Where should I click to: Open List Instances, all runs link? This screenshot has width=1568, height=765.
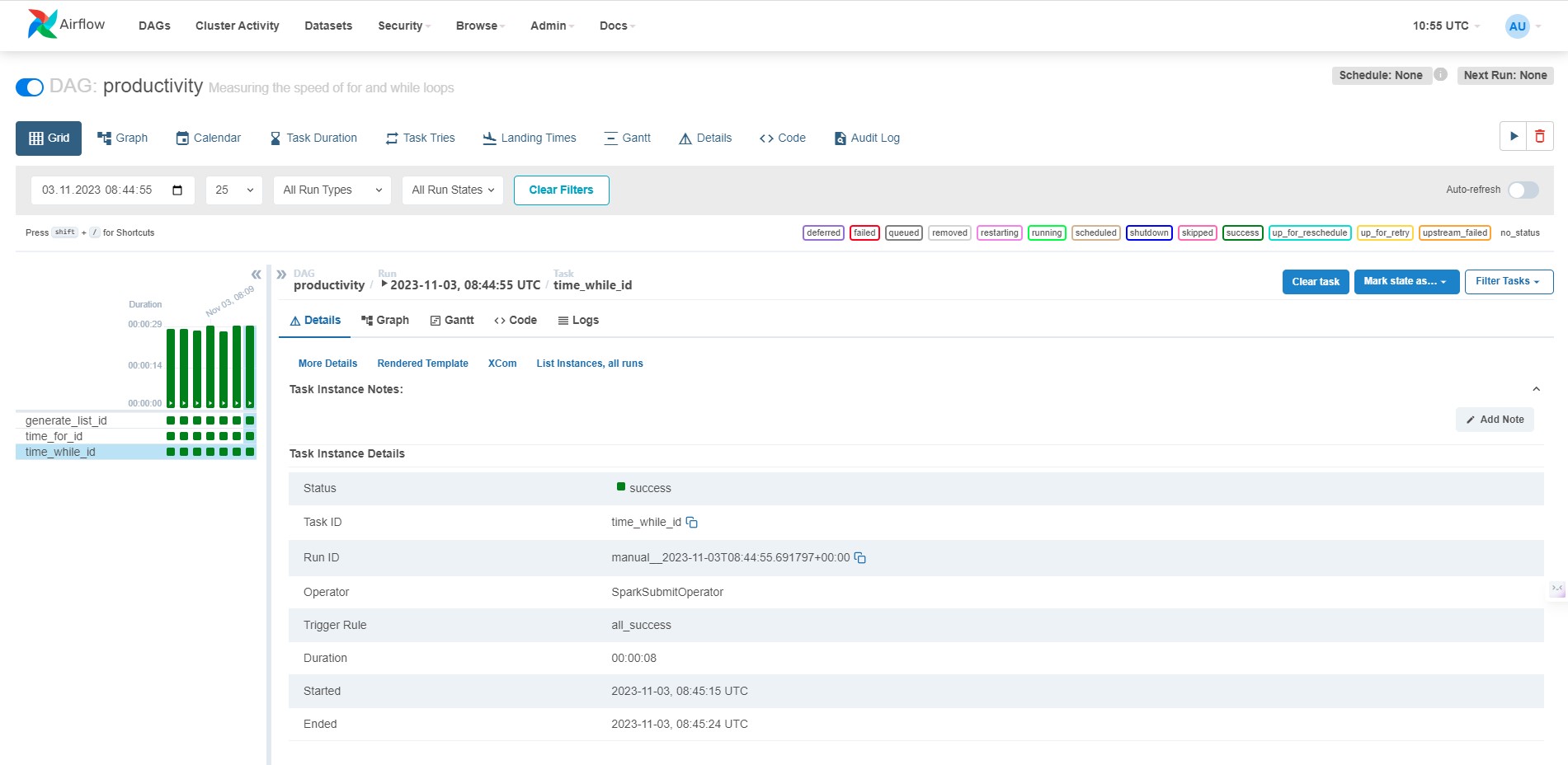click(x=590, y=364)
